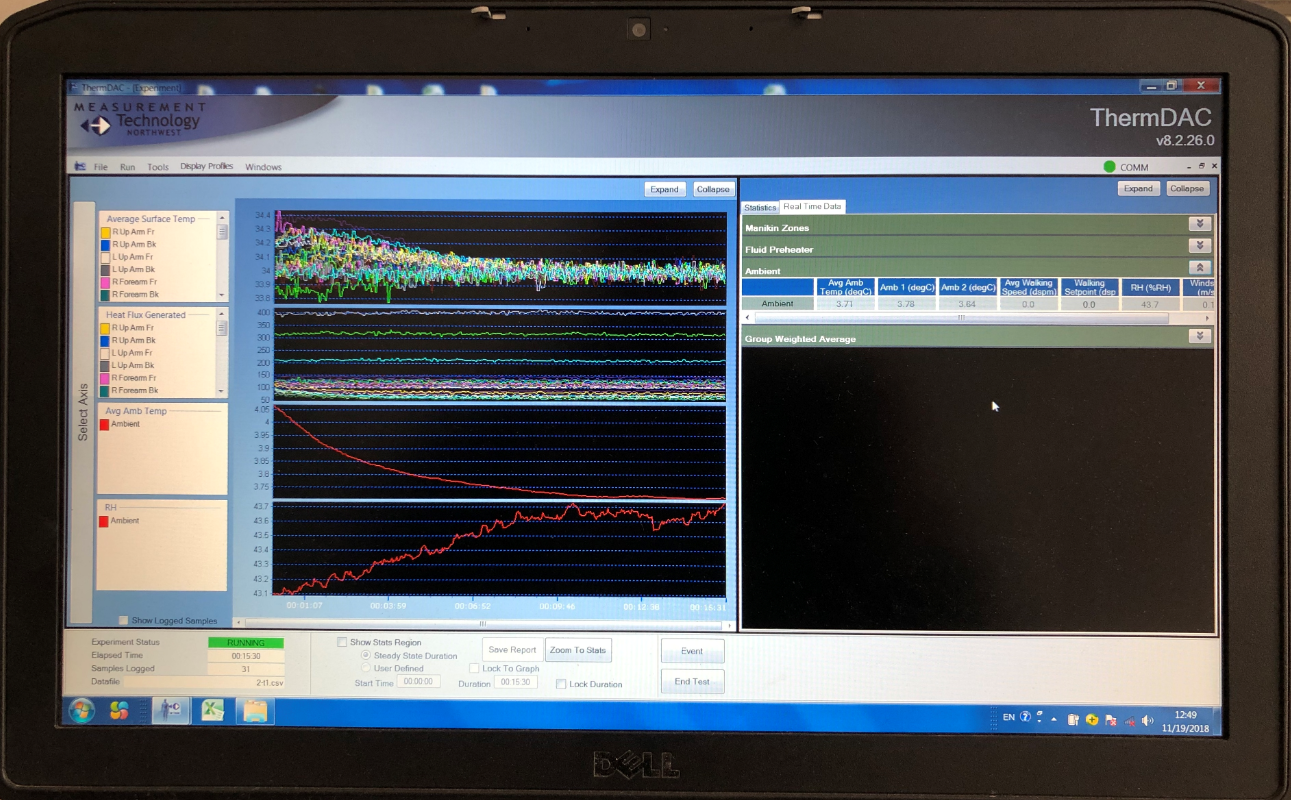The height and width of the screenshot is (800, 1291).
Task: Open Excel from the taskbar
Action: pos(212,711)
